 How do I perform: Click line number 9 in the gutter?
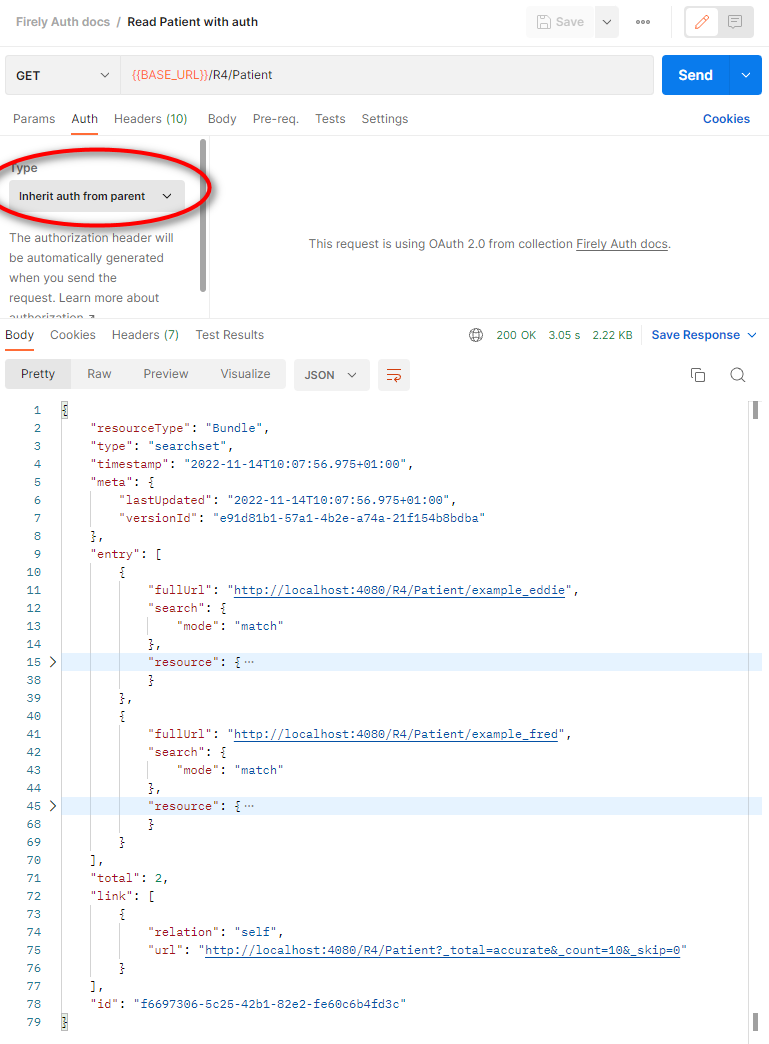click(37, 554)
